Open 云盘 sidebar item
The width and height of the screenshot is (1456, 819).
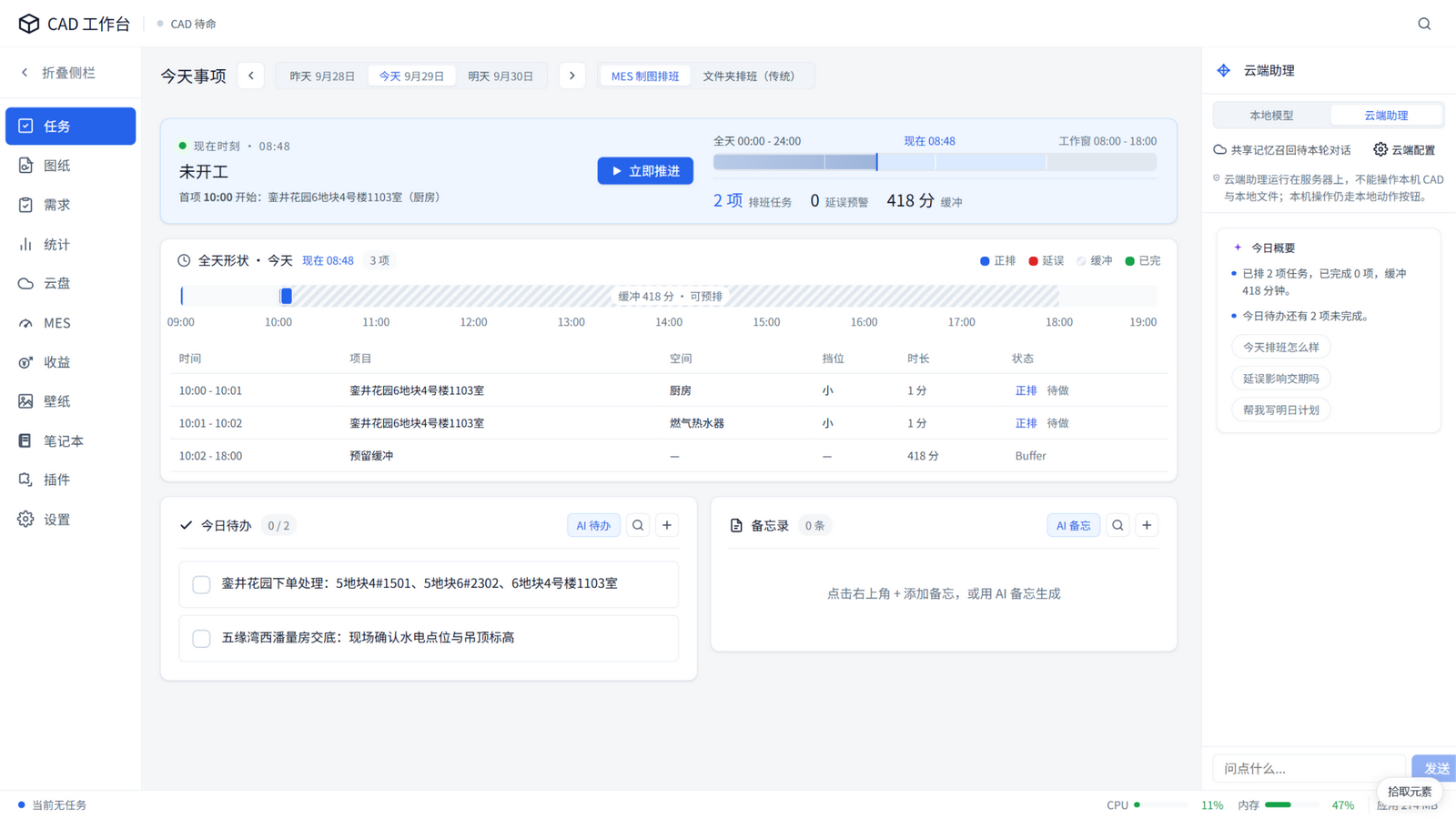[70, 283]
